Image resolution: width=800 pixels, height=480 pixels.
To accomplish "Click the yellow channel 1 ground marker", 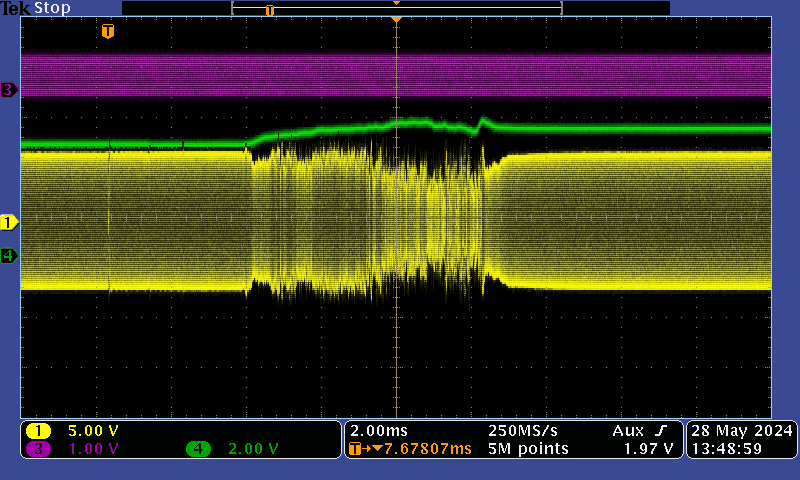I will [9, 221].
